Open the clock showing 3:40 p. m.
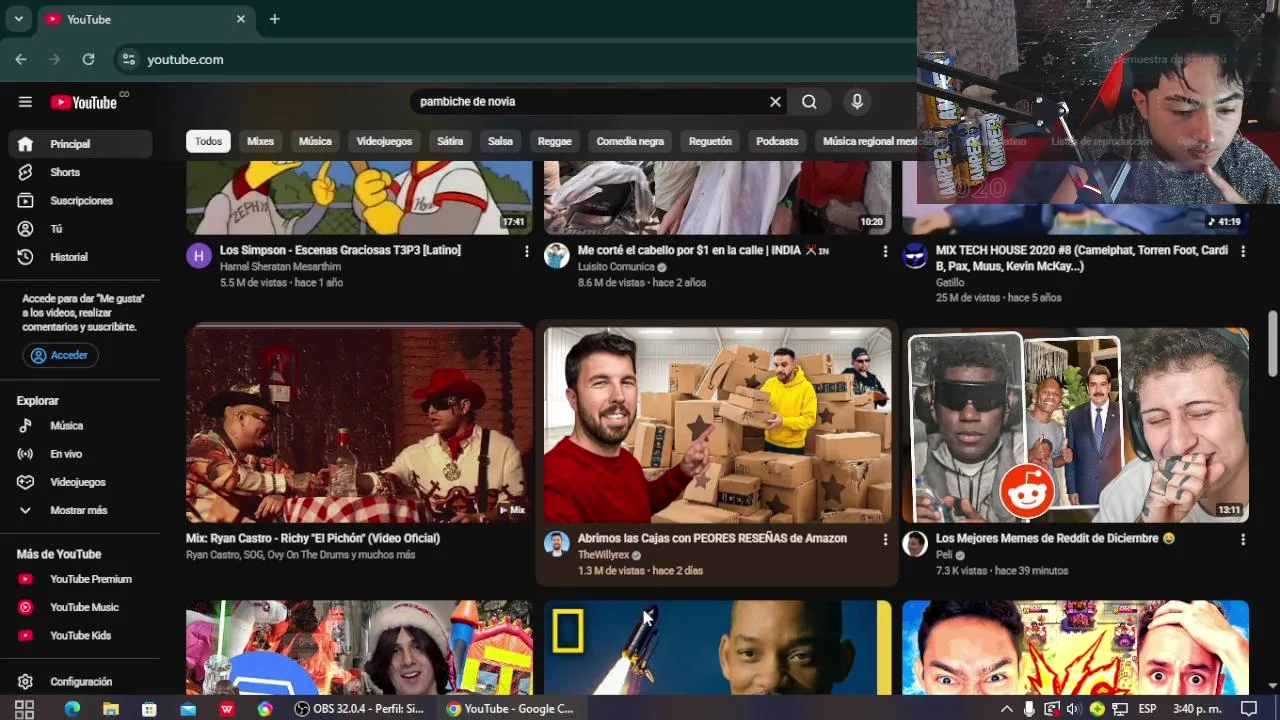The width and height of the screenshot is (1280, 720). (1197, 709)
